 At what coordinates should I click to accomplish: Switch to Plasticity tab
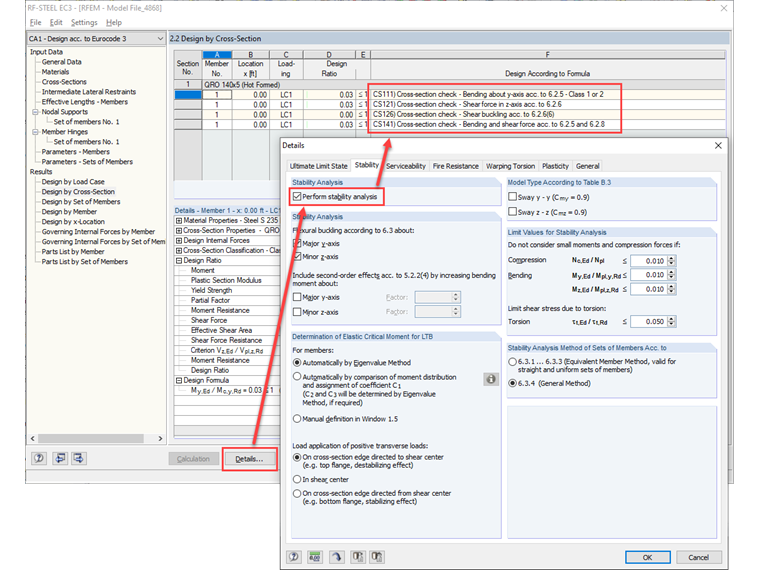555,166
